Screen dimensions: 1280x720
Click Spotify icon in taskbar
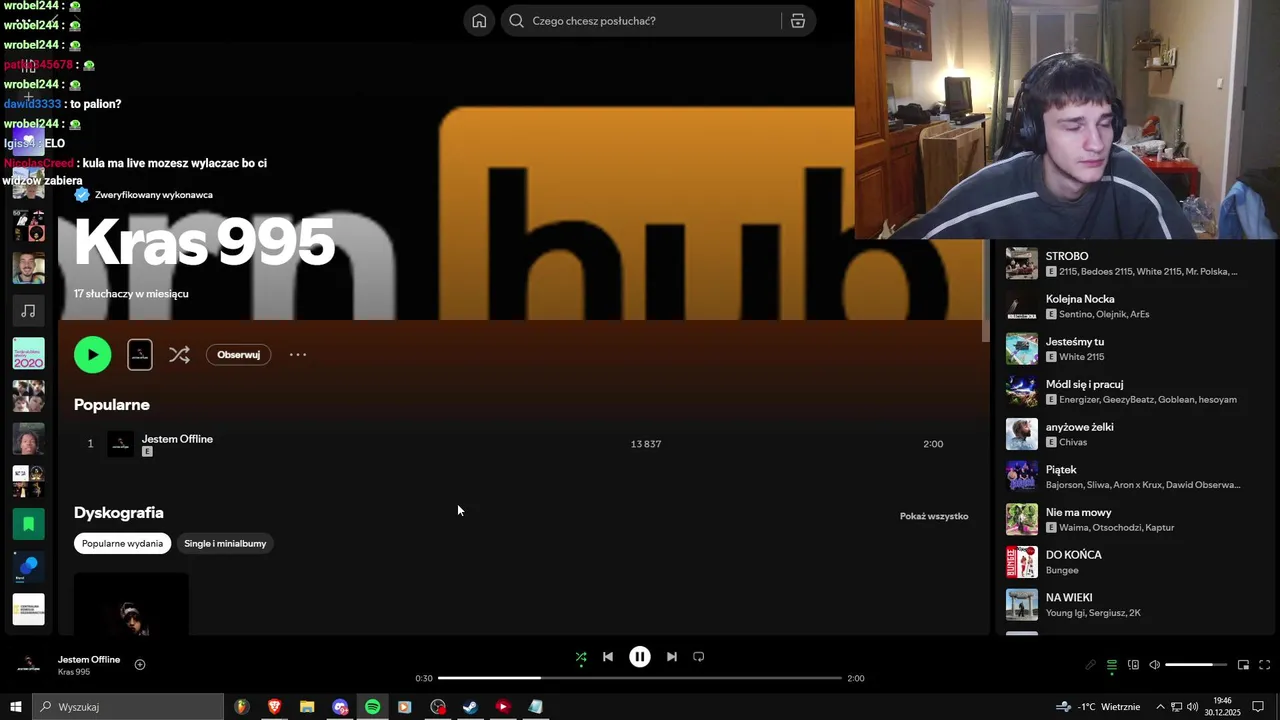pyautogui.click(x=372, y=707)
